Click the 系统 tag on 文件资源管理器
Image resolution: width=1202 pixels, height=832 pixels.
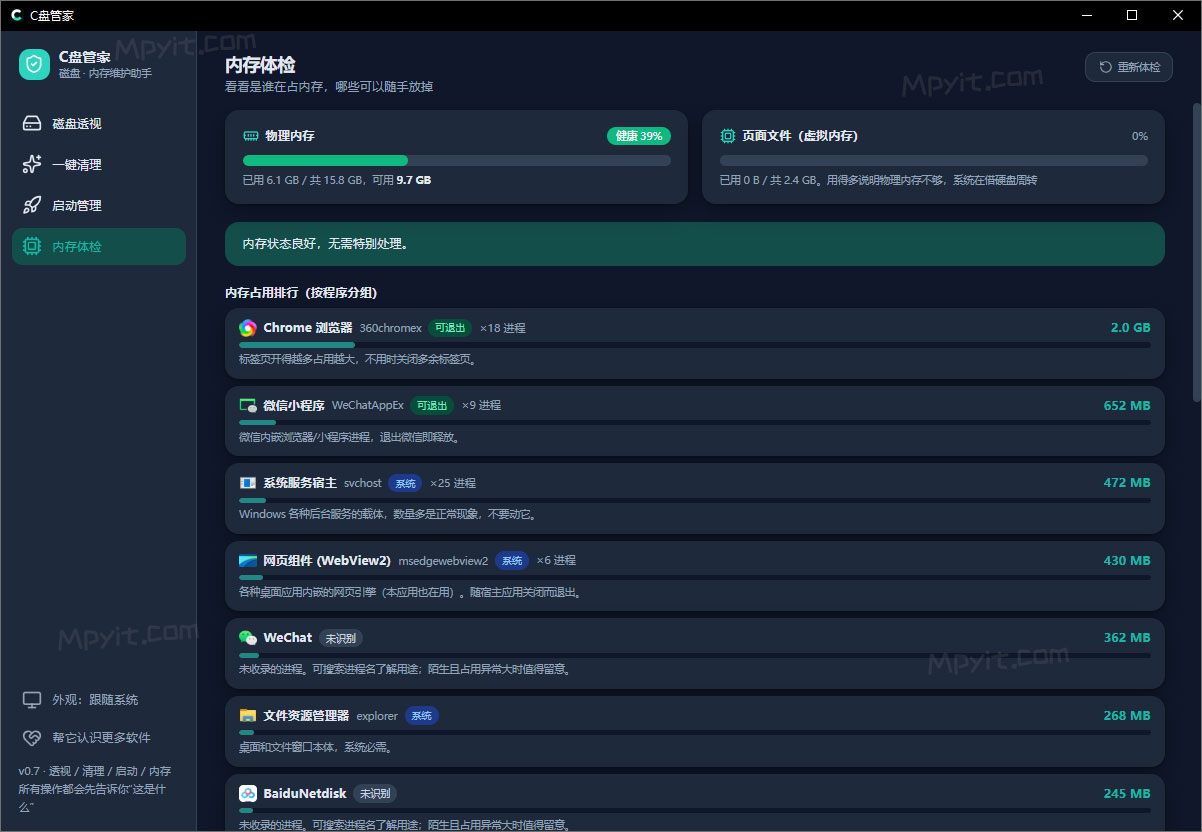[x=422, y=716]
